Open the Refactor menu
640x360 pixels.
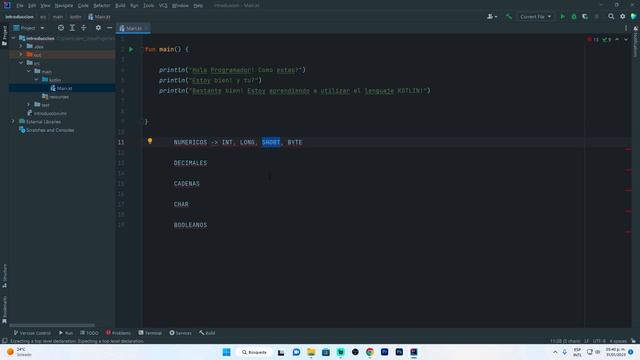coord(102,6)
